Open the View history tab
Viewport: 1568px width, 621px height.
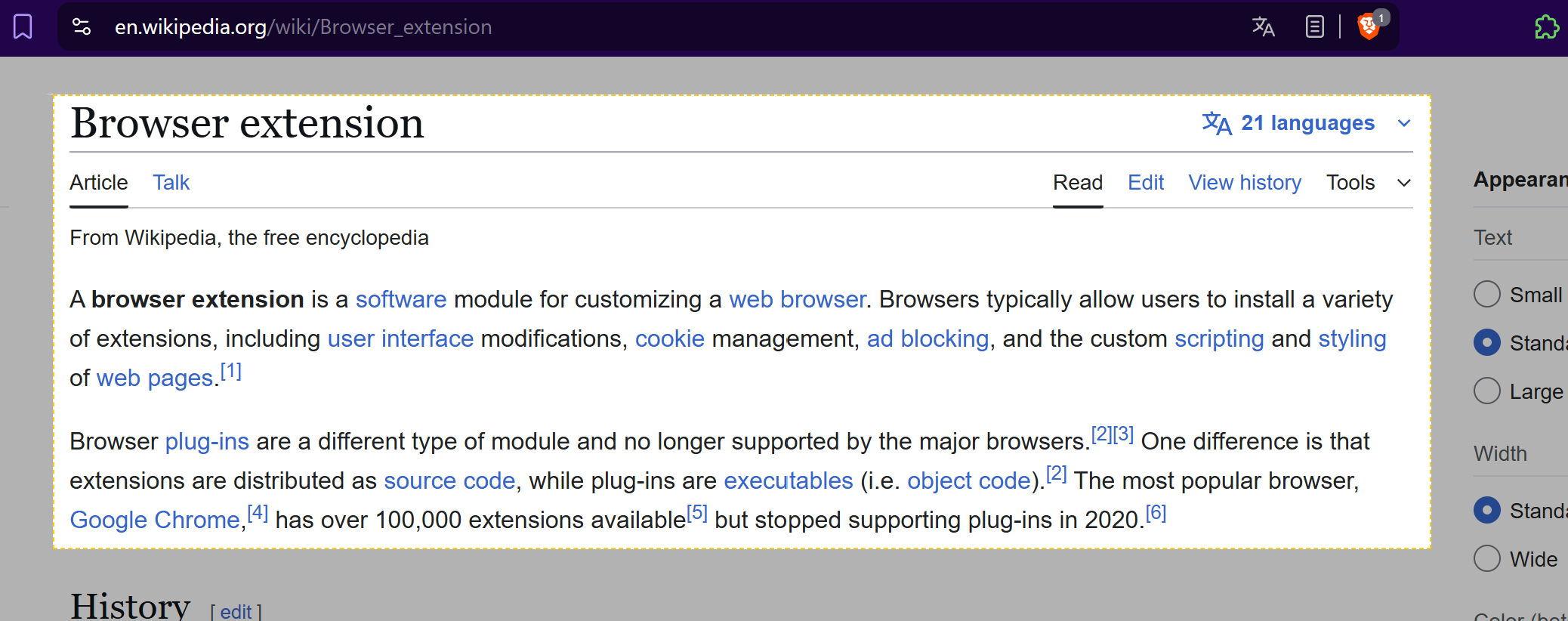point(1244,183)
